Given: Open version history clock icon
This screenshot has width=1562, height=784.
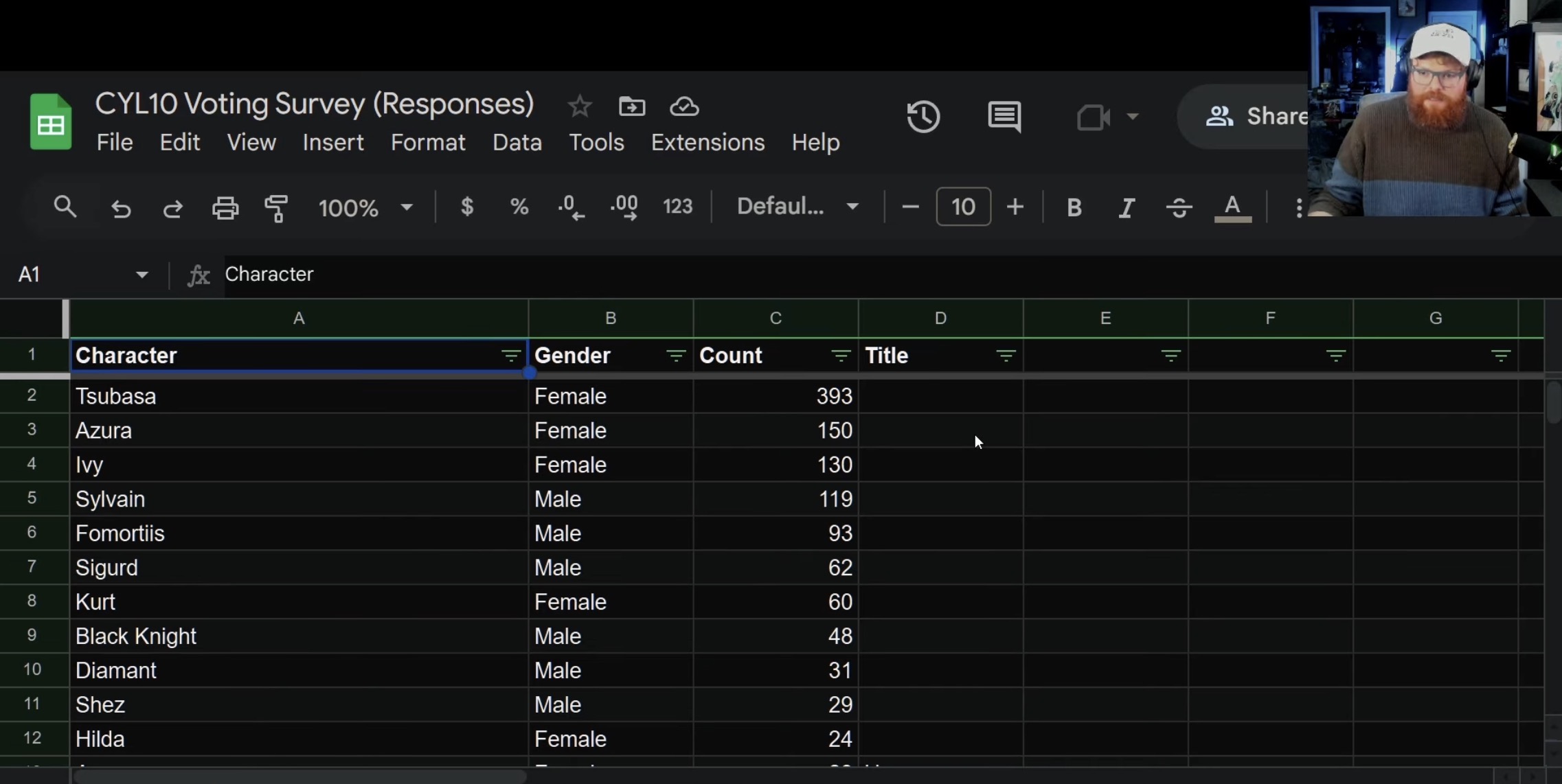Looking at the screenshot, I should pyautogui.click(x=923, y=117).
